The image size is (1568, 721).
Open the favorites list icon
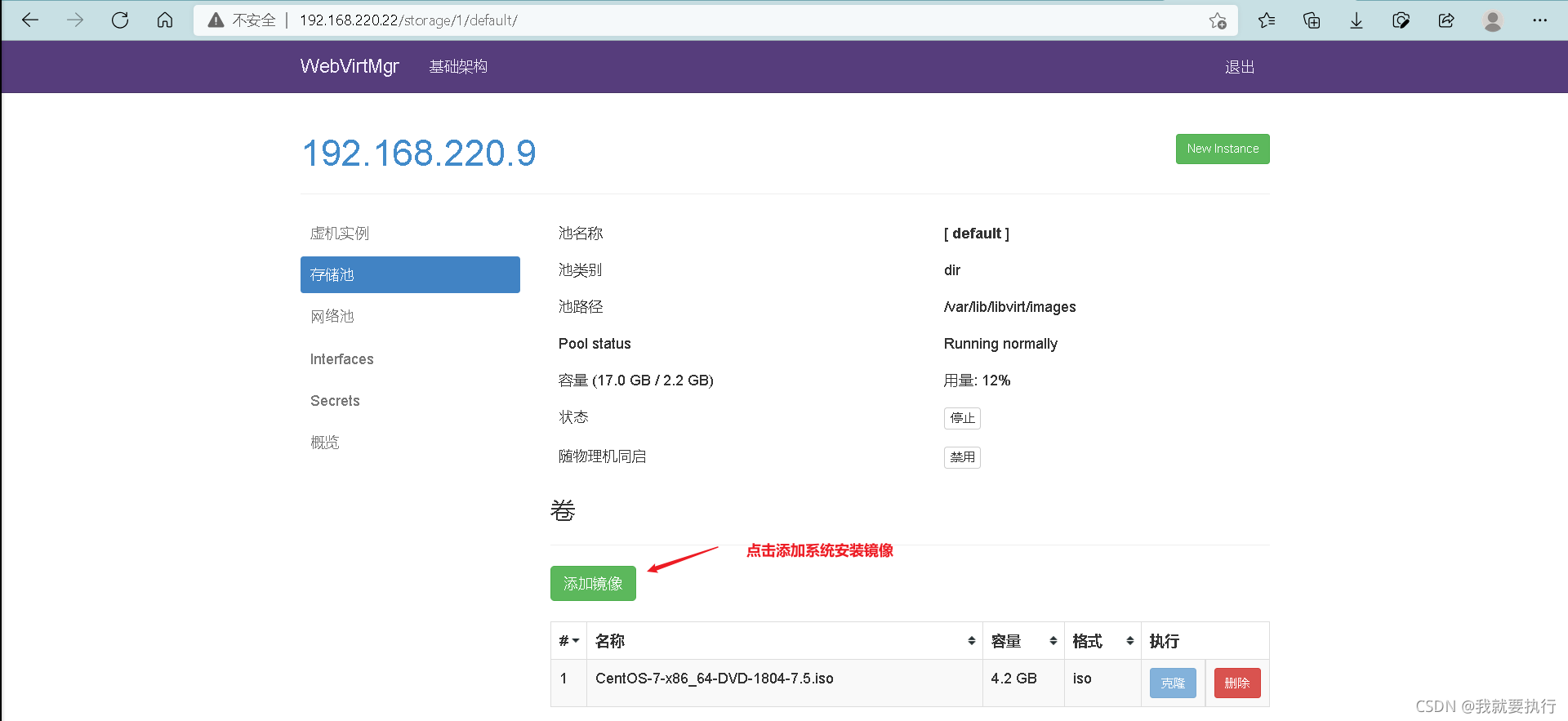tap(1267, 20)
